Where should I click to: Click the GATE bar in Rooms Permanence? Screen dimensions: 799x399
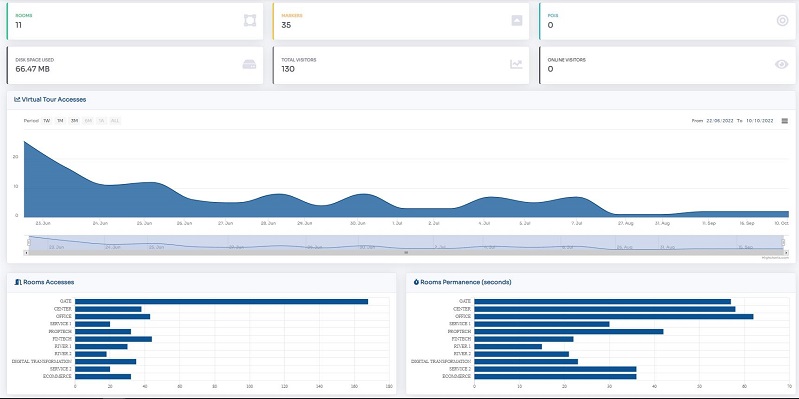coord(602,302)
